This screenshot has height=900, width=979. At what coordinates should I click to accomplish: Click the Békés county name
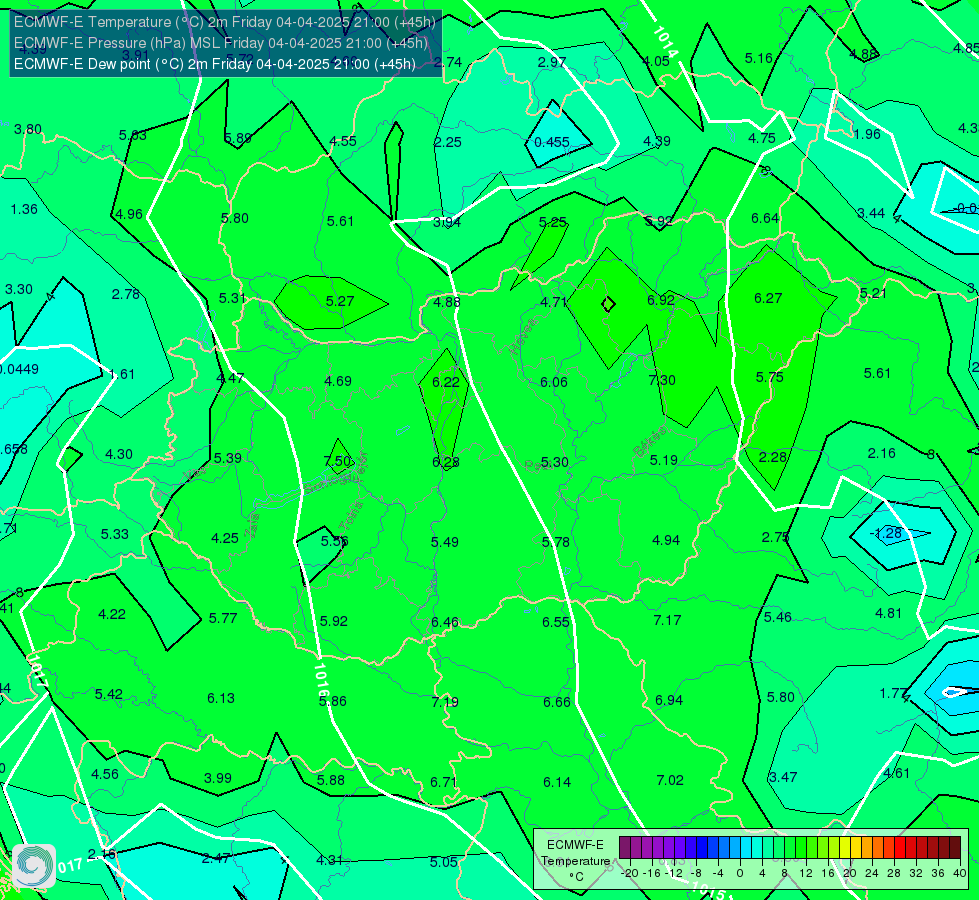[651, 443]
